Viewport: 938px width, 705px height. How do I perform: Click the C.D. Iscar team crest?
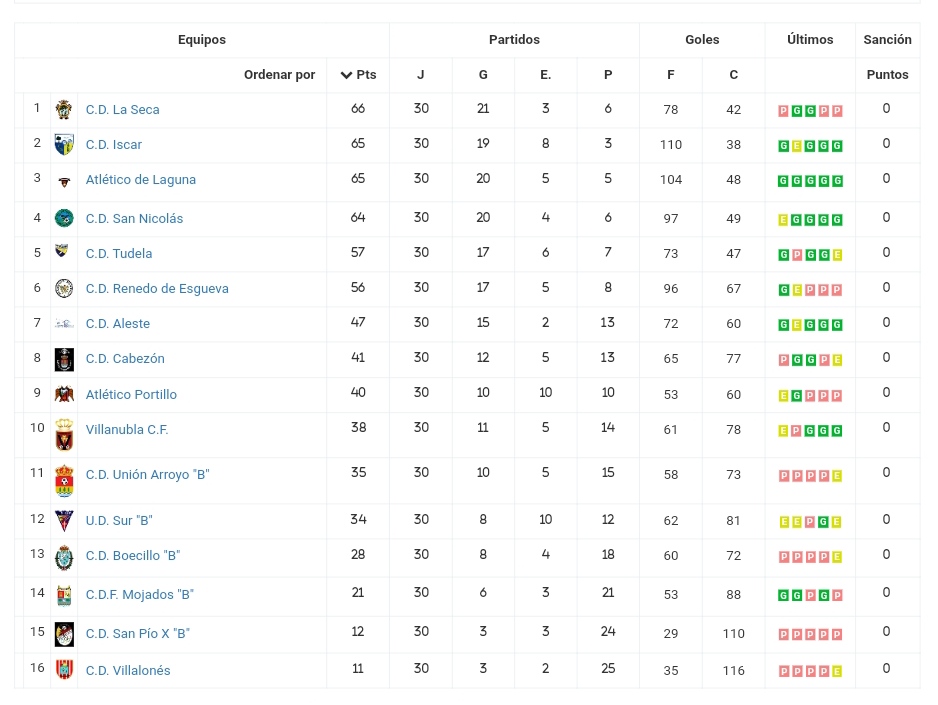pyautogui.click(x=64, y=145)
